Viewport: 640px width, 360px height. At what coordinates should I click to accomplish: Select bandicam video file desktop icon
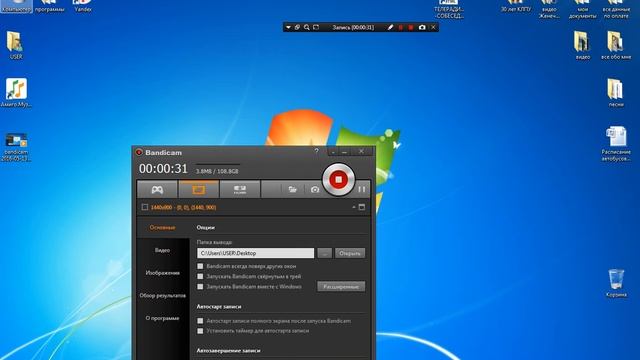point(16,147)
